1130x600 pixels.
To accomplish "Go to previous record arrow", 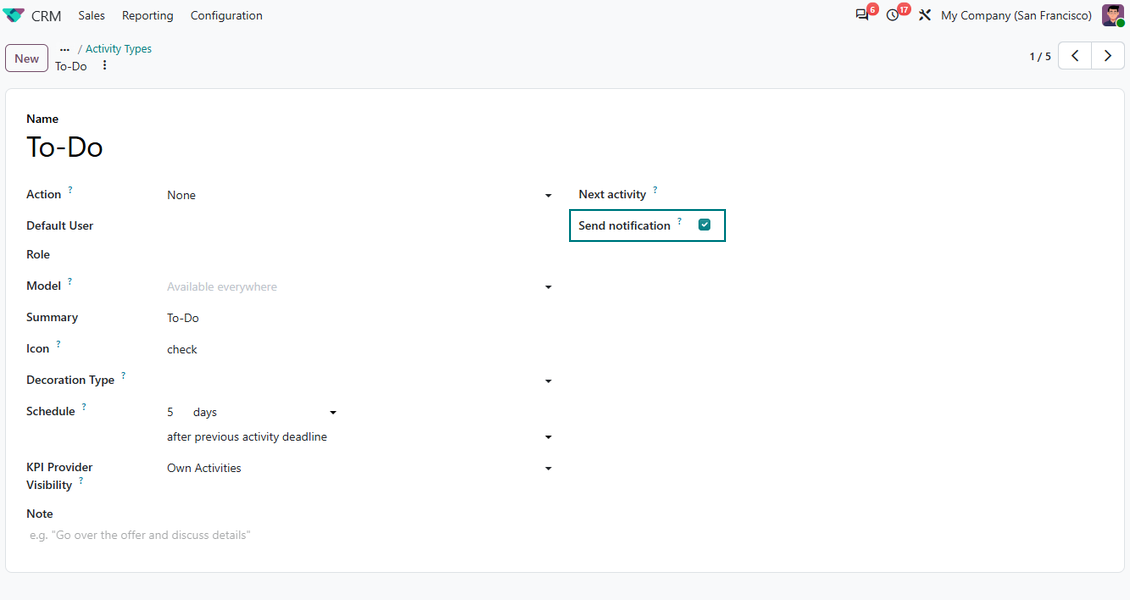I will click(1075, 56).
